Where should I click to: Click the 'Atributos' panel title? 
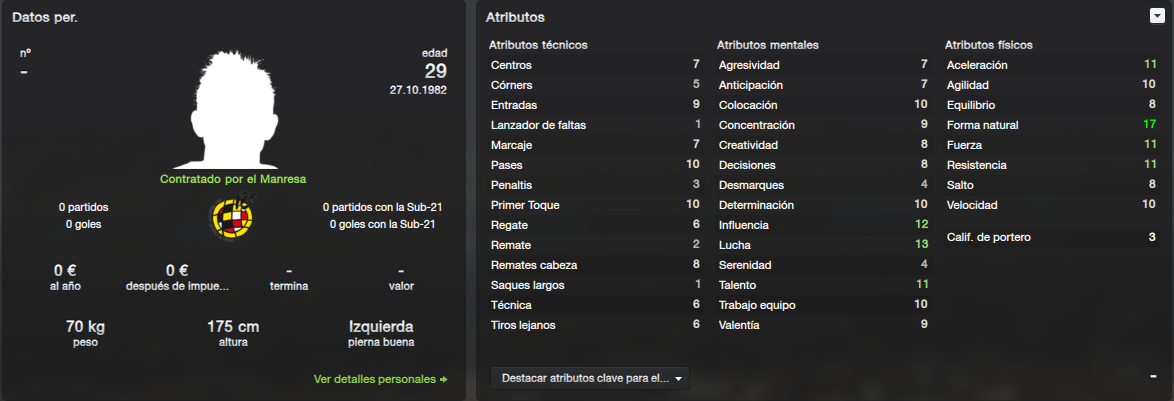(515, 16)
